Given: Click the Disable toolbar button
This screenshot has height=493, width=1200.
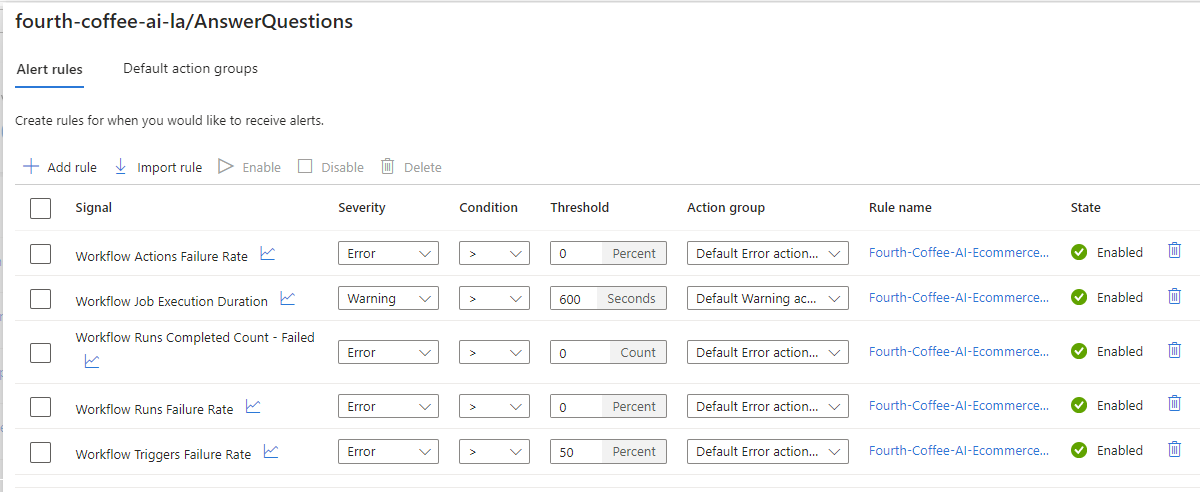Looking at the screenshot, I should coord(331,167).
